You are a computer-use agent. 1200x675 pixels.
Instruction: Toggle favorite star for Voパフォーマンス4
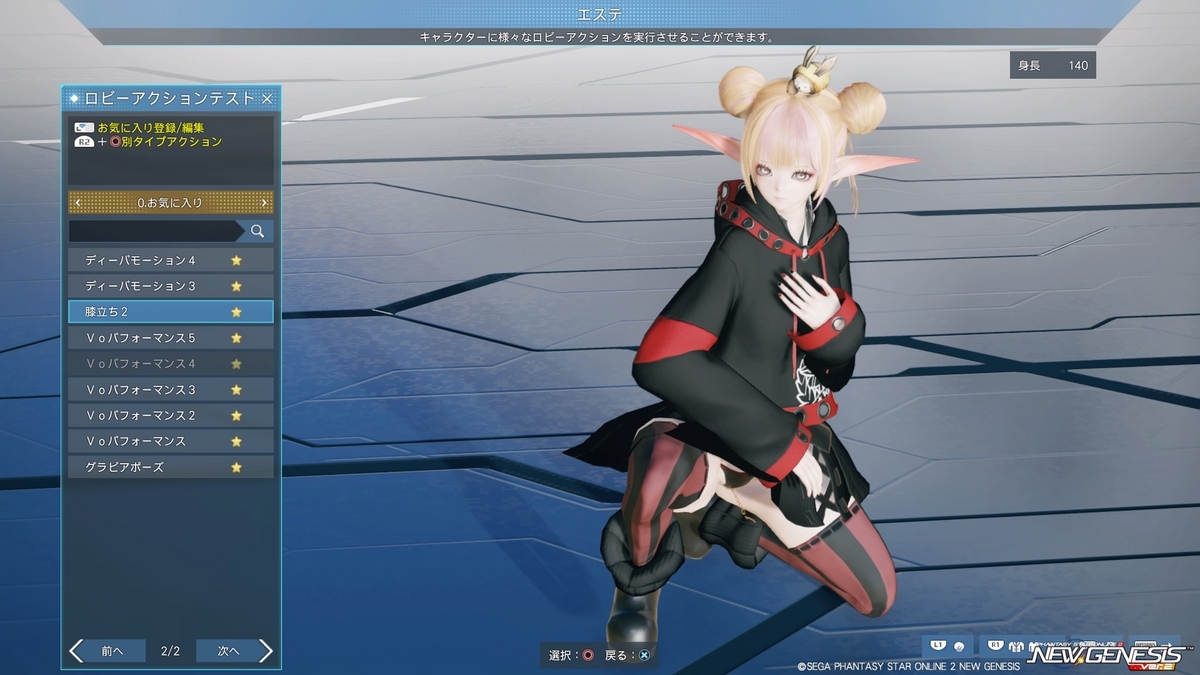(x=237, y=364)
